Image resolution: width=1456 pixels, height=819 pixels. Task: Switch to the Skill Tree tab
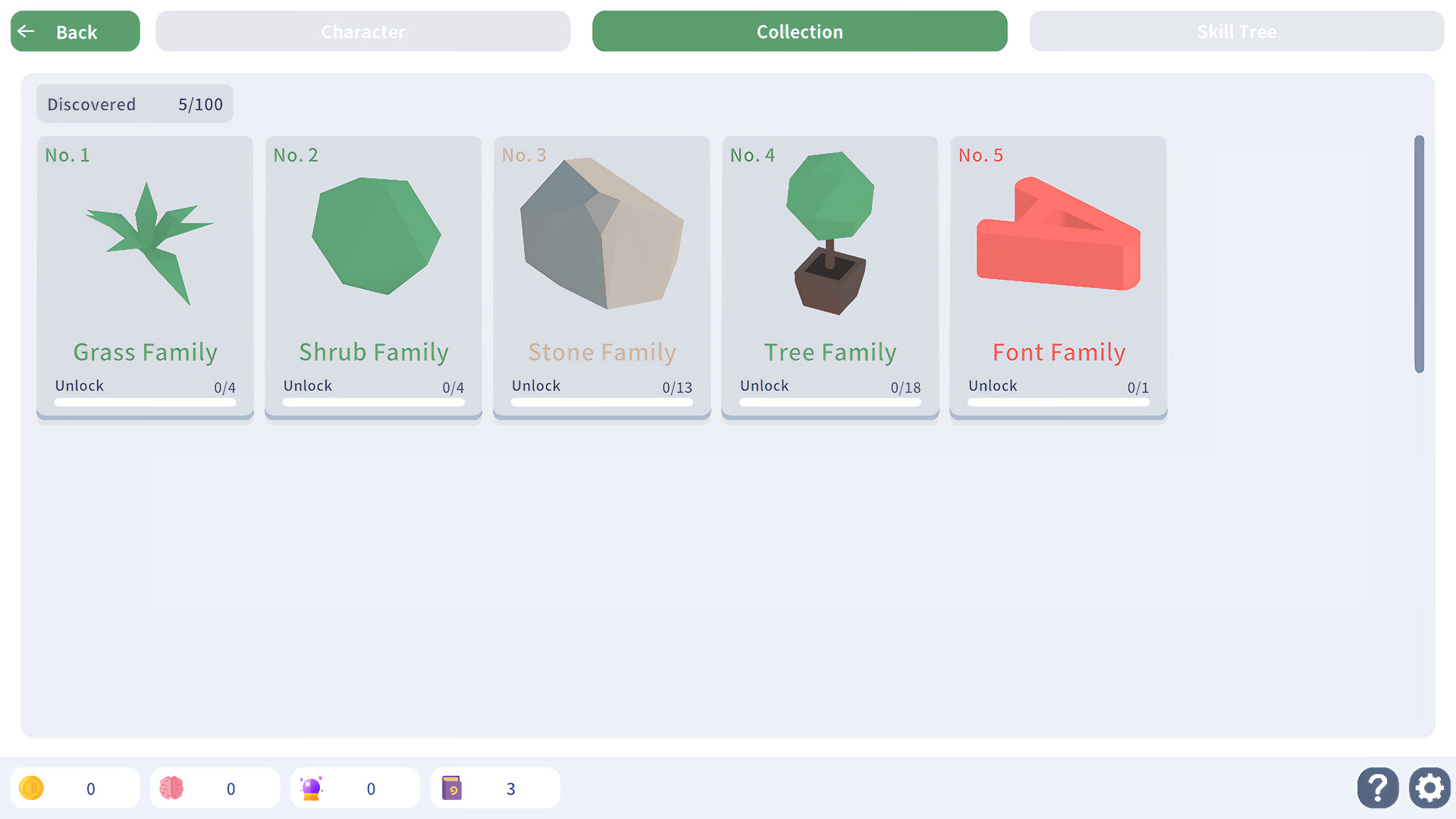[1236, 31]
